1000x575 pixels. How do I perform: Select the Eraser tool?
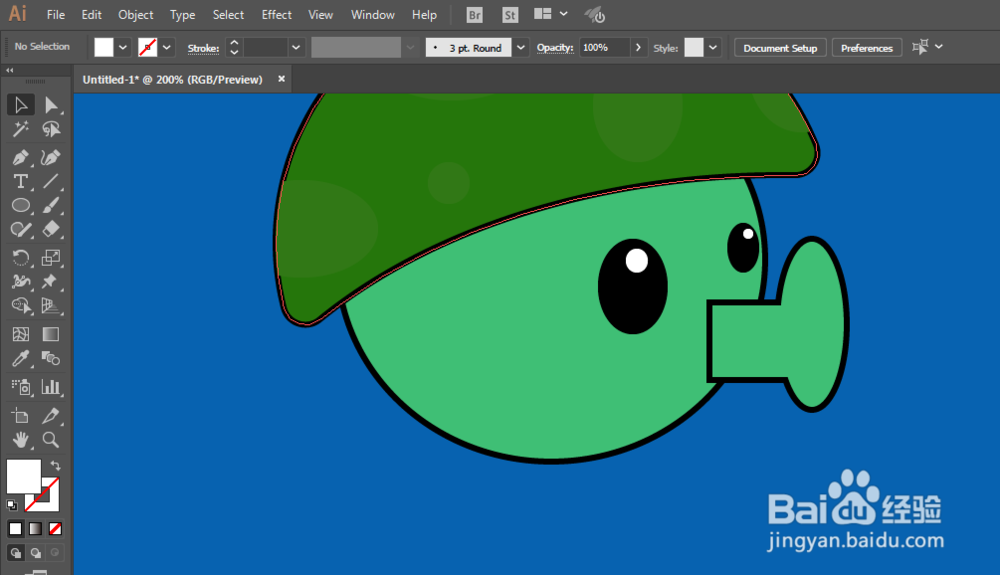[50, 229]
